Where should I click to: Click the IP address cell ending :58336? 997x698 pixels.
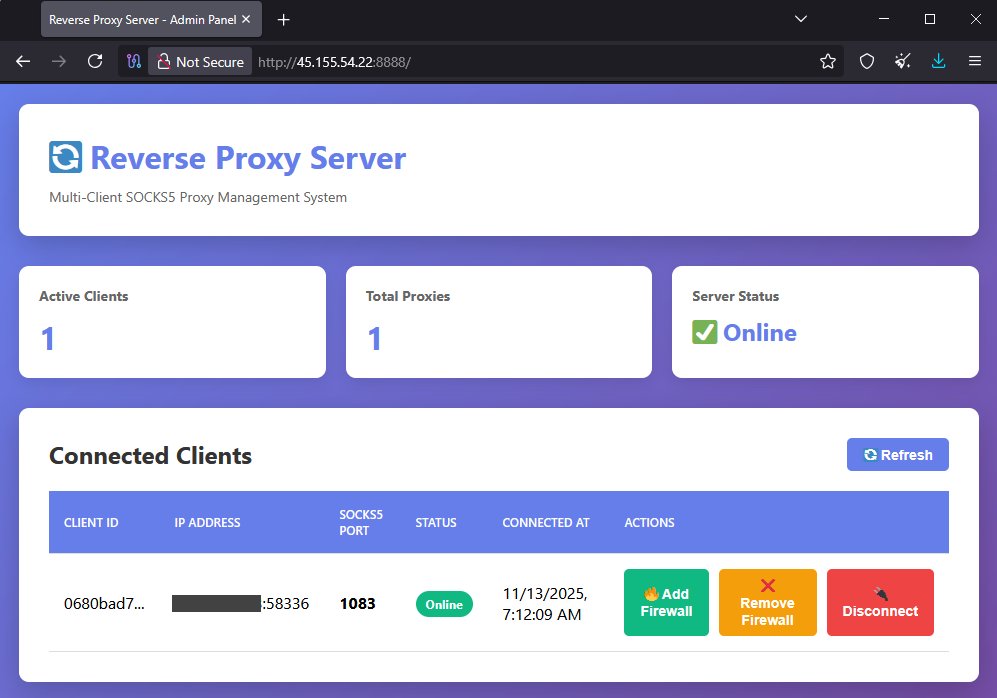point(240,603)
